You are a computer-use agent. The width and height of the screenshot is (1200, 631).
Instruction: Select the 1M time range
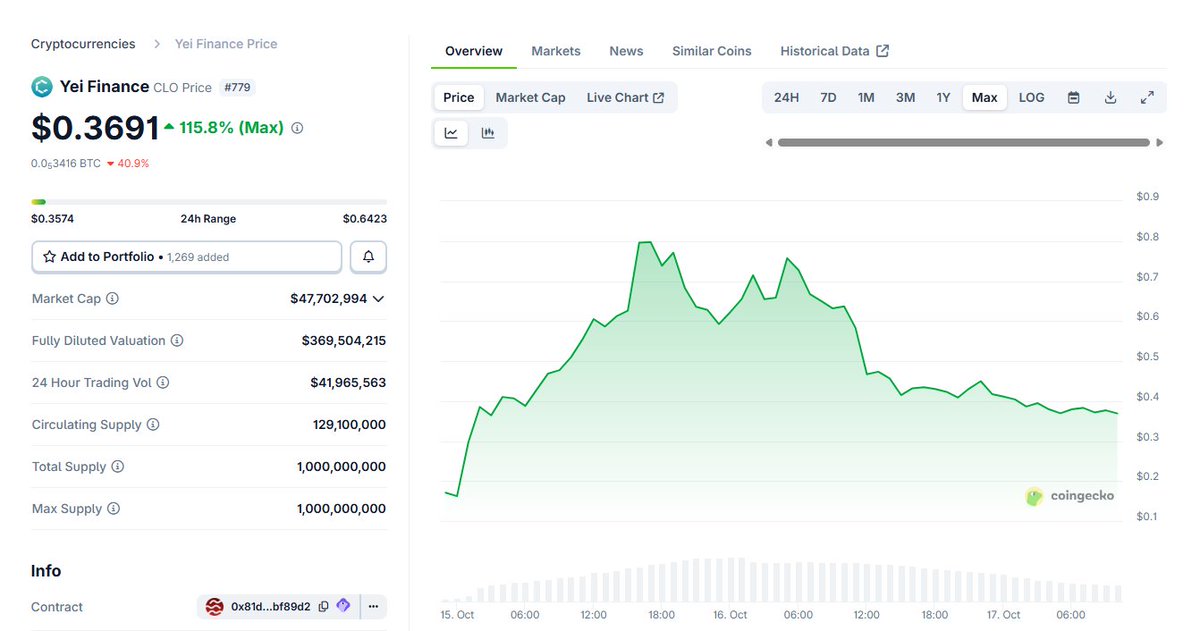[866, 97]
